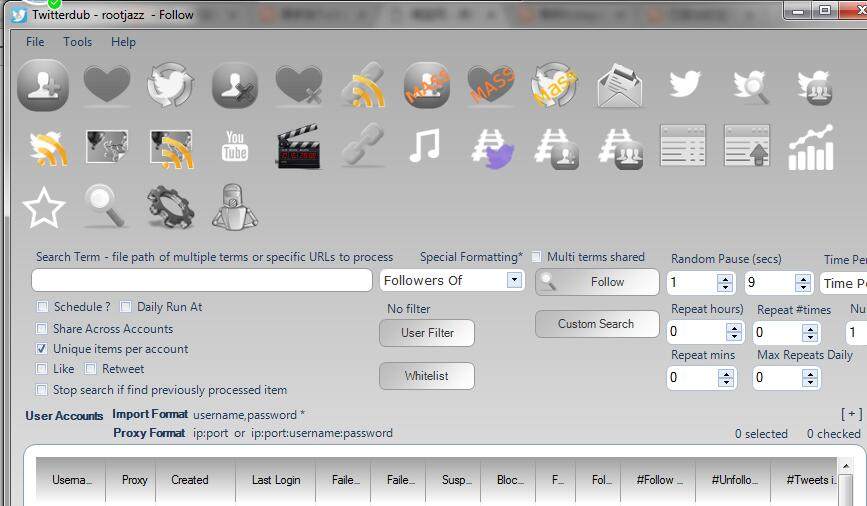Uncheck Unique items per account
Viewport: 867px width, 506px height.
[x=41, y=349]
